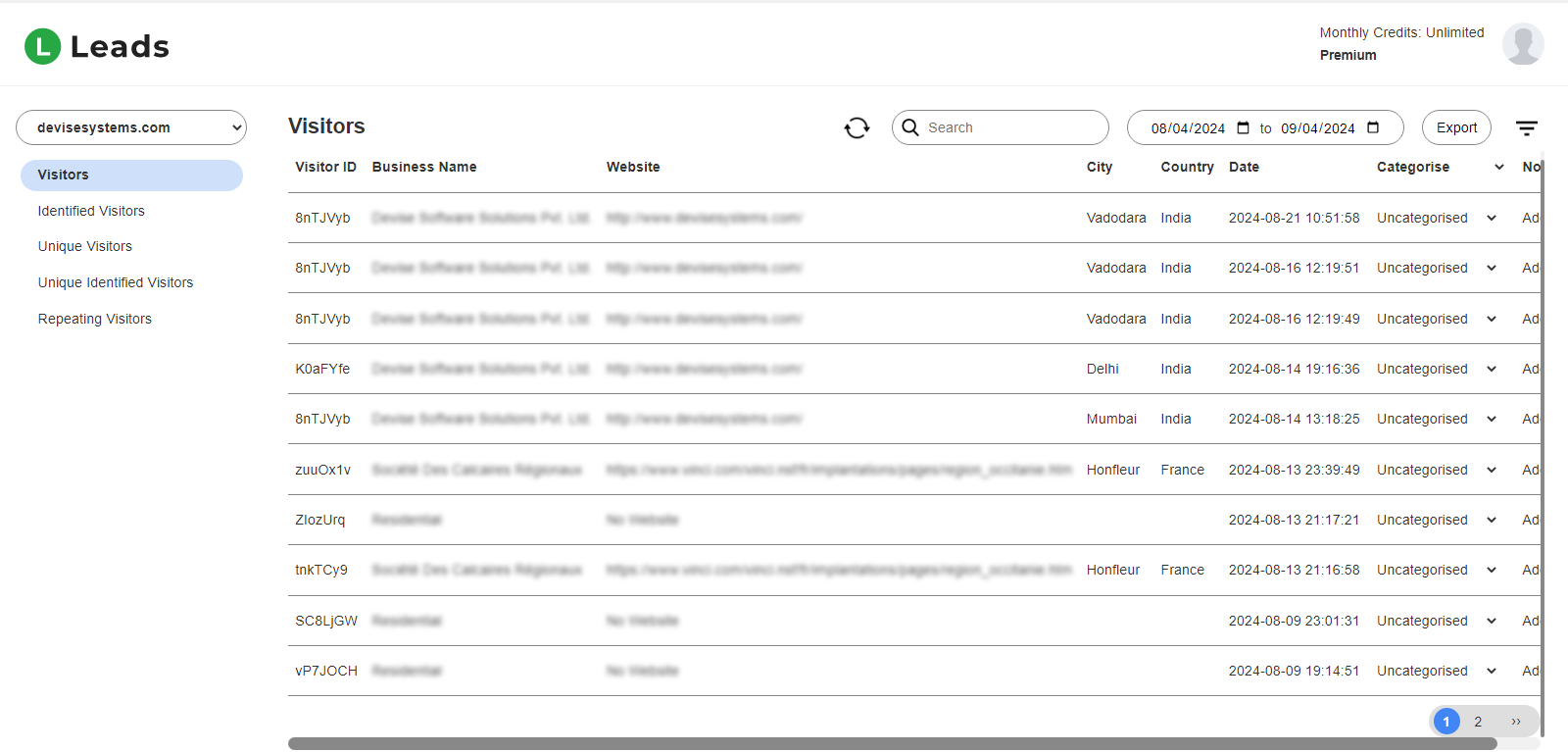The width and height of the screenshot is (1568, 752).
Task: Click the search magnifier icon
Action: pyautogui.click(x=910, y=127)
